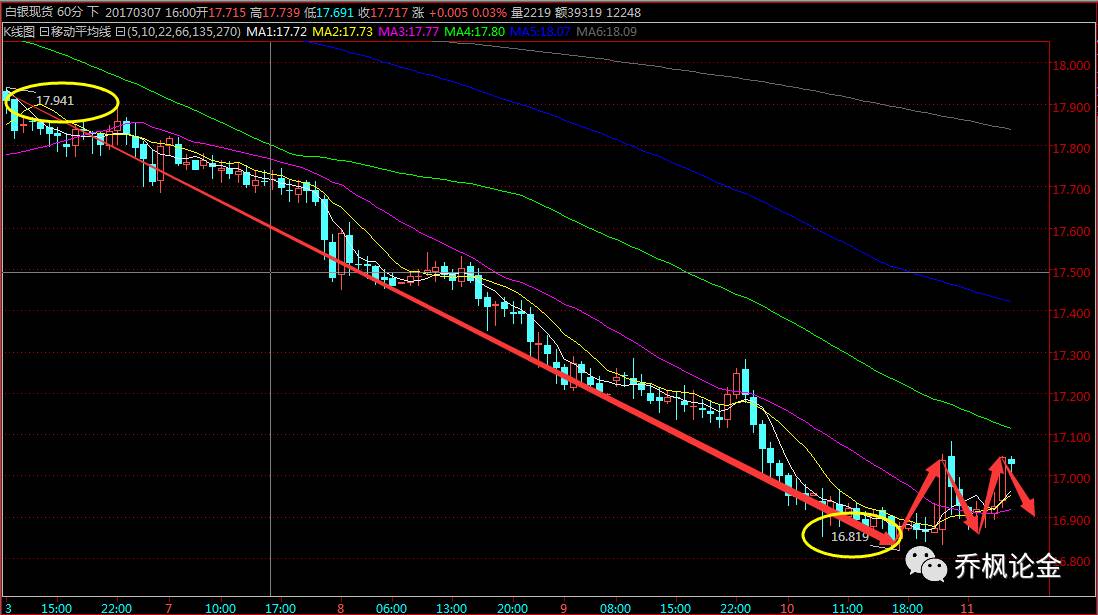Click the 16.819 low price marker
Image resolution: width=1098 pixels, height=615 pixels.
(849, 537)
